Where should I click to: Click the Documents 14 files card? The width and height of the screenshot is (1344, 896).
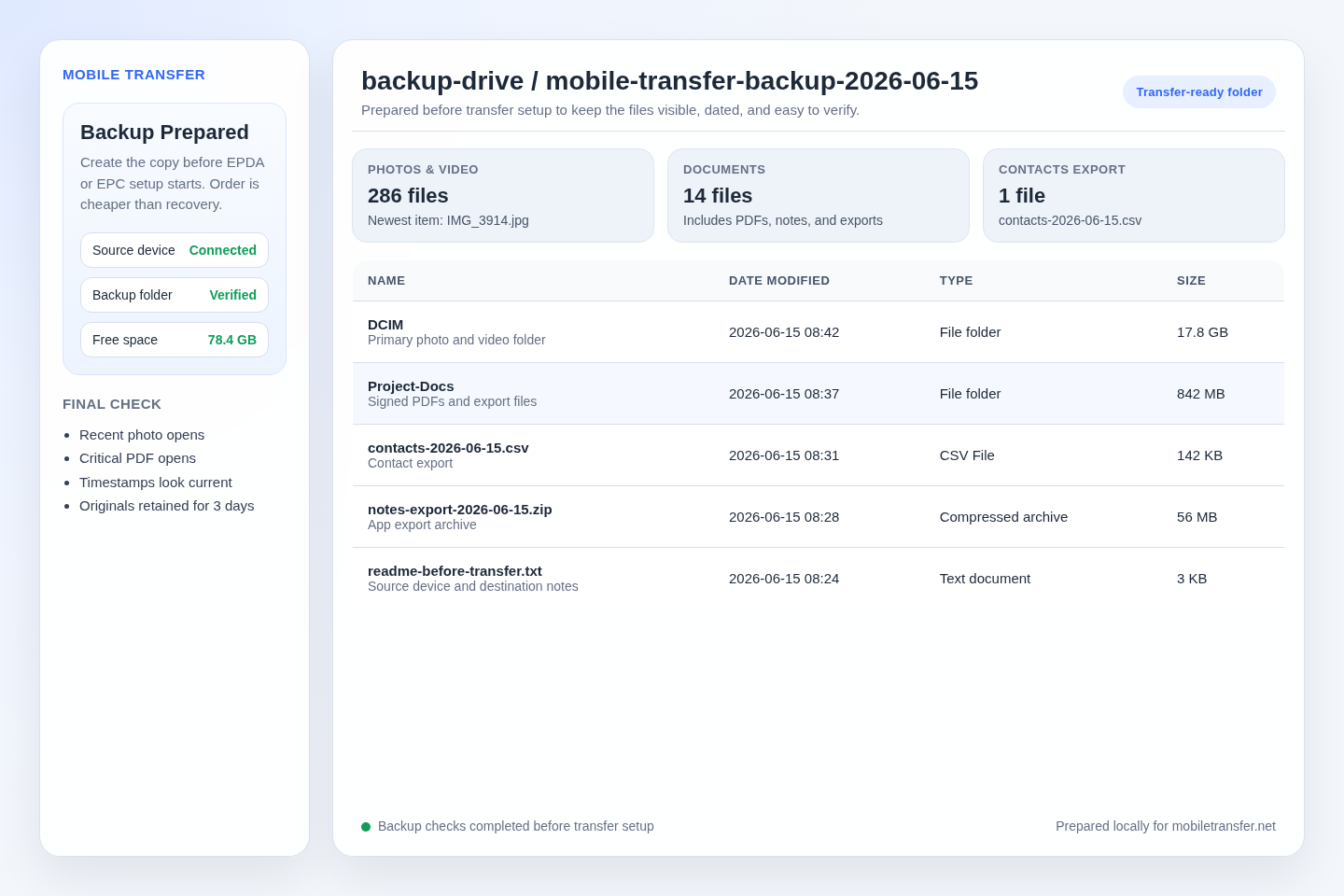(x=819, y=196)
